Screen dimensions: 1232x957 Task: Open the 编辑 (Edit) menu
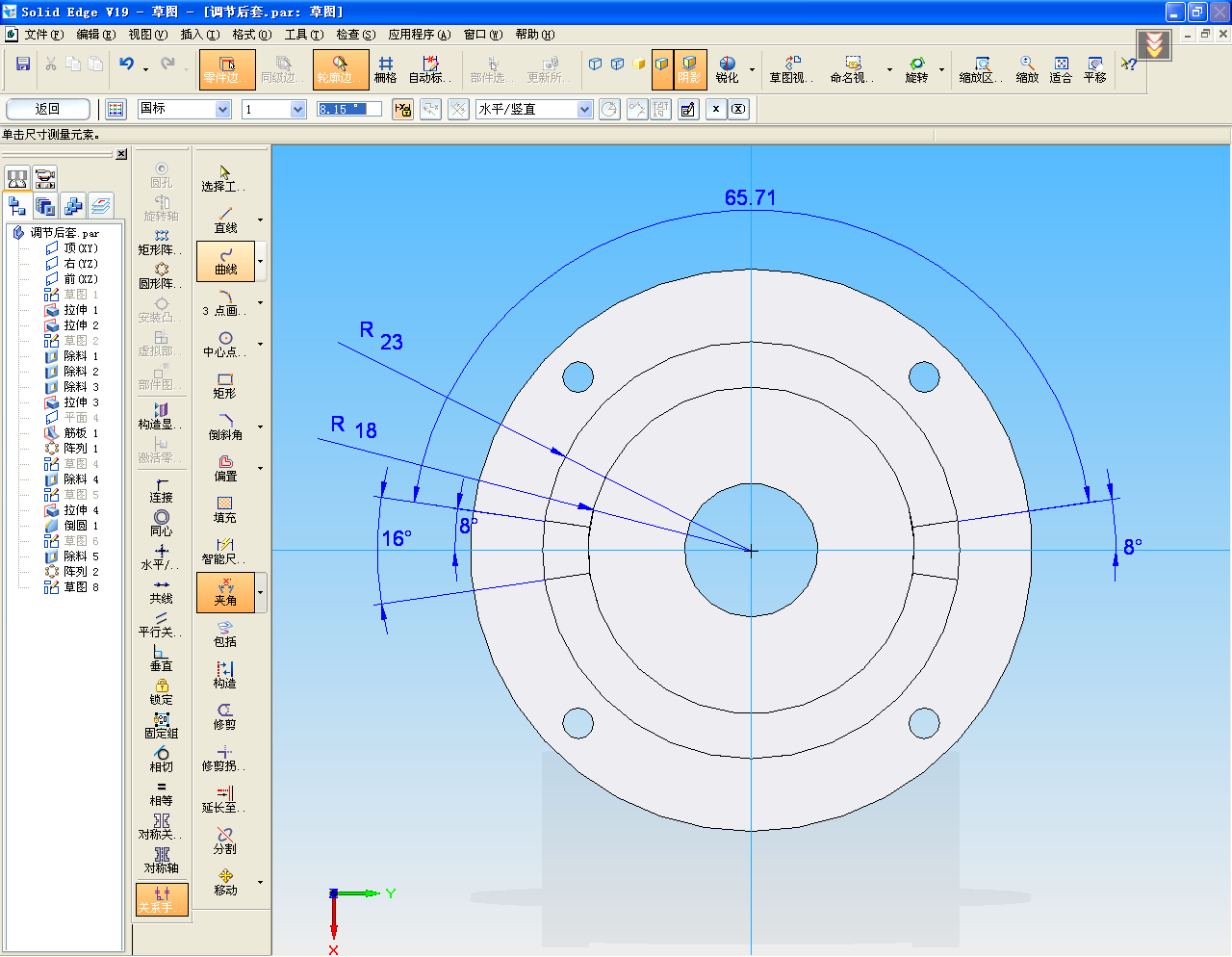pyautogui.click(x=95, y=34)
